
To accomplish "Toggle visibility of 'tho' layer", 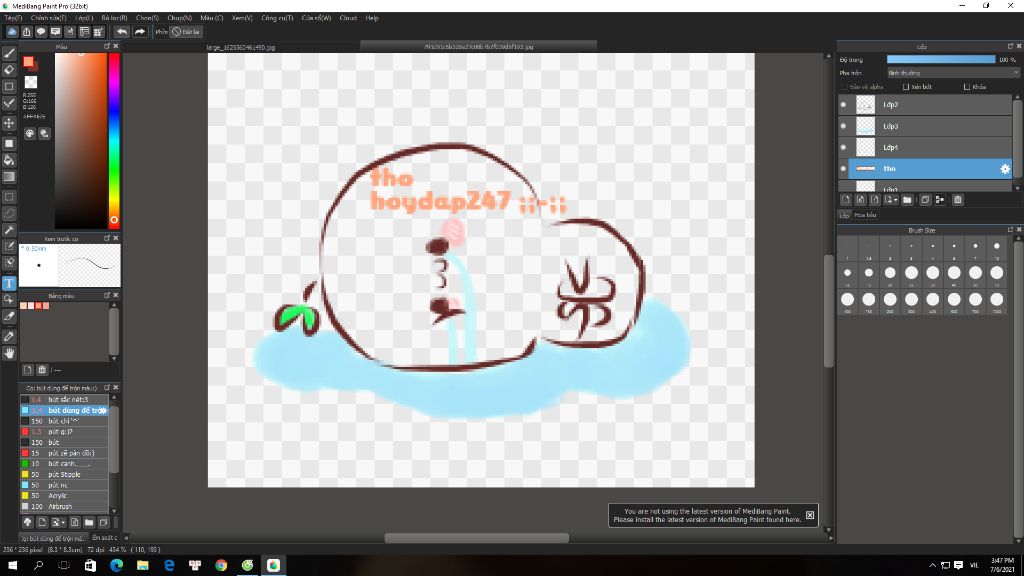I will tap(843, 168).
